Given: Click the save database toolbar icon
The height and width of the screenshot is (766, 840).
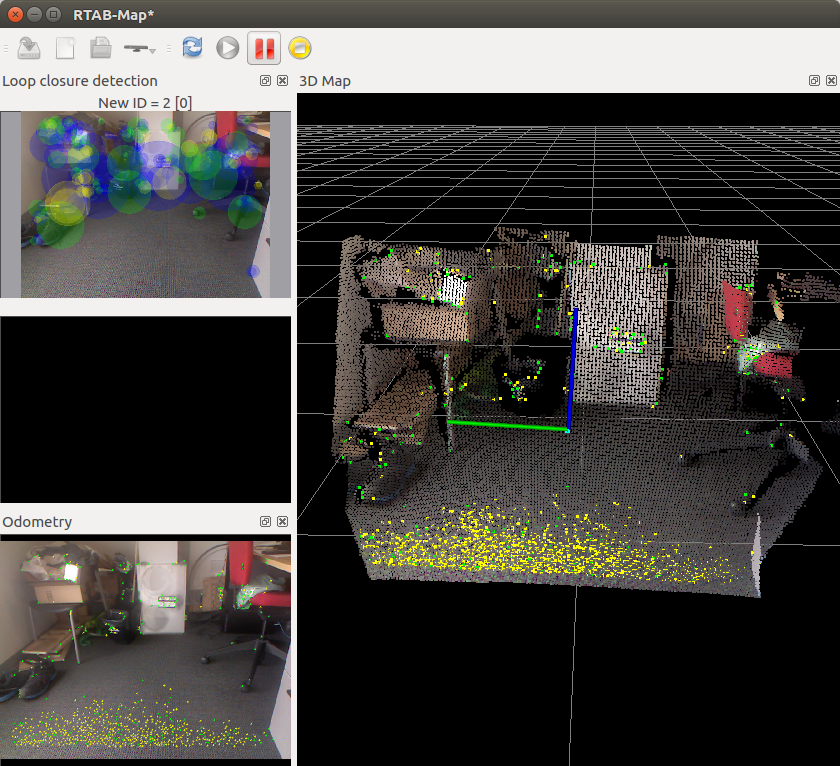Looking at the screenshot, I should [29, 47].
